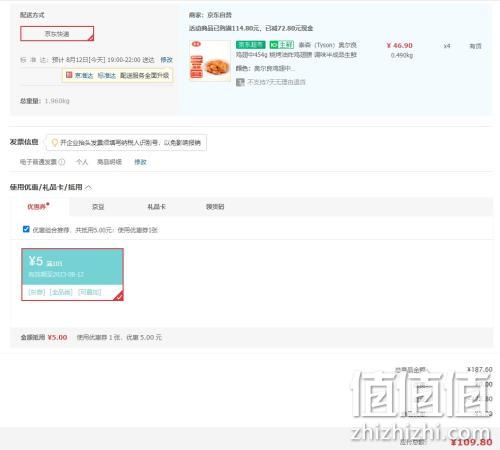Click the red checkmark corner on ¥5 coupon
Screen dimensions: 500x450
coord(119,296)
